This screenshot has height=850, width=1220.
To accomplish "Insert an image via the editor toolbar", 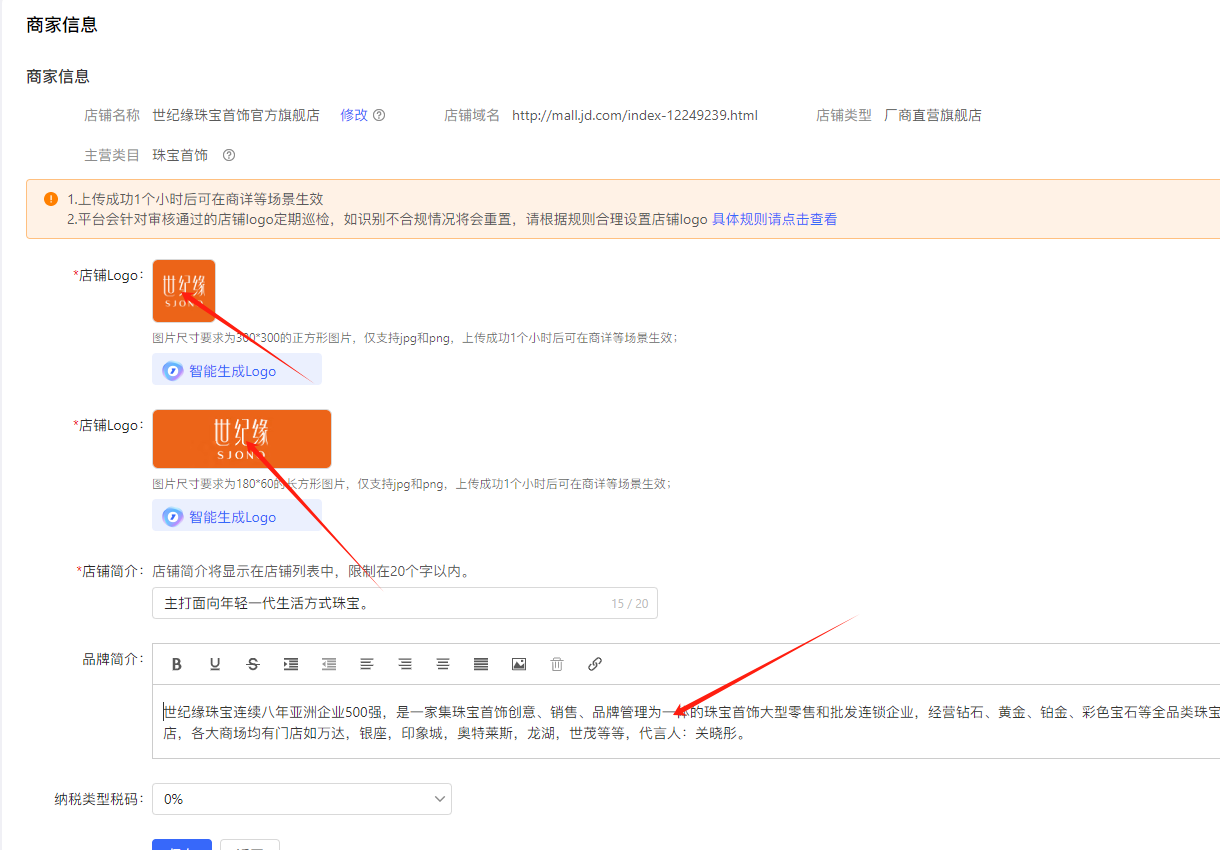I will pyautogui.click(x=519, y=664).
